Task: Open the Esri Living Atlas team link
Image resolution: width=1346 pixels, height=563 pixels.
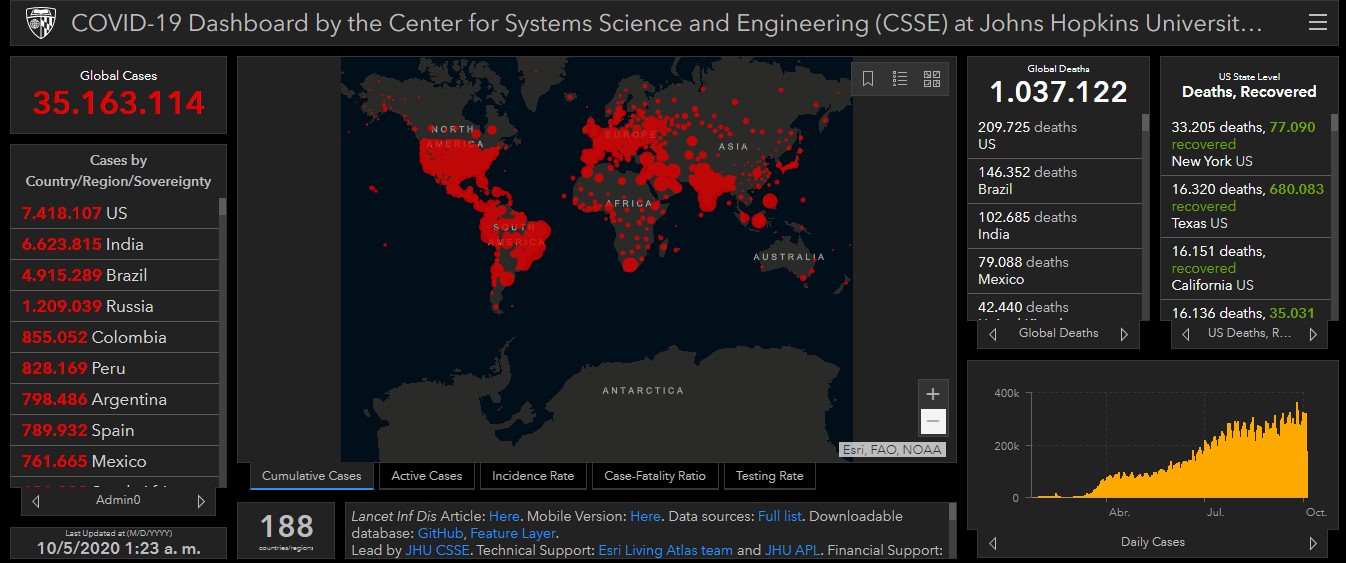Action: [x=665, y=550]
